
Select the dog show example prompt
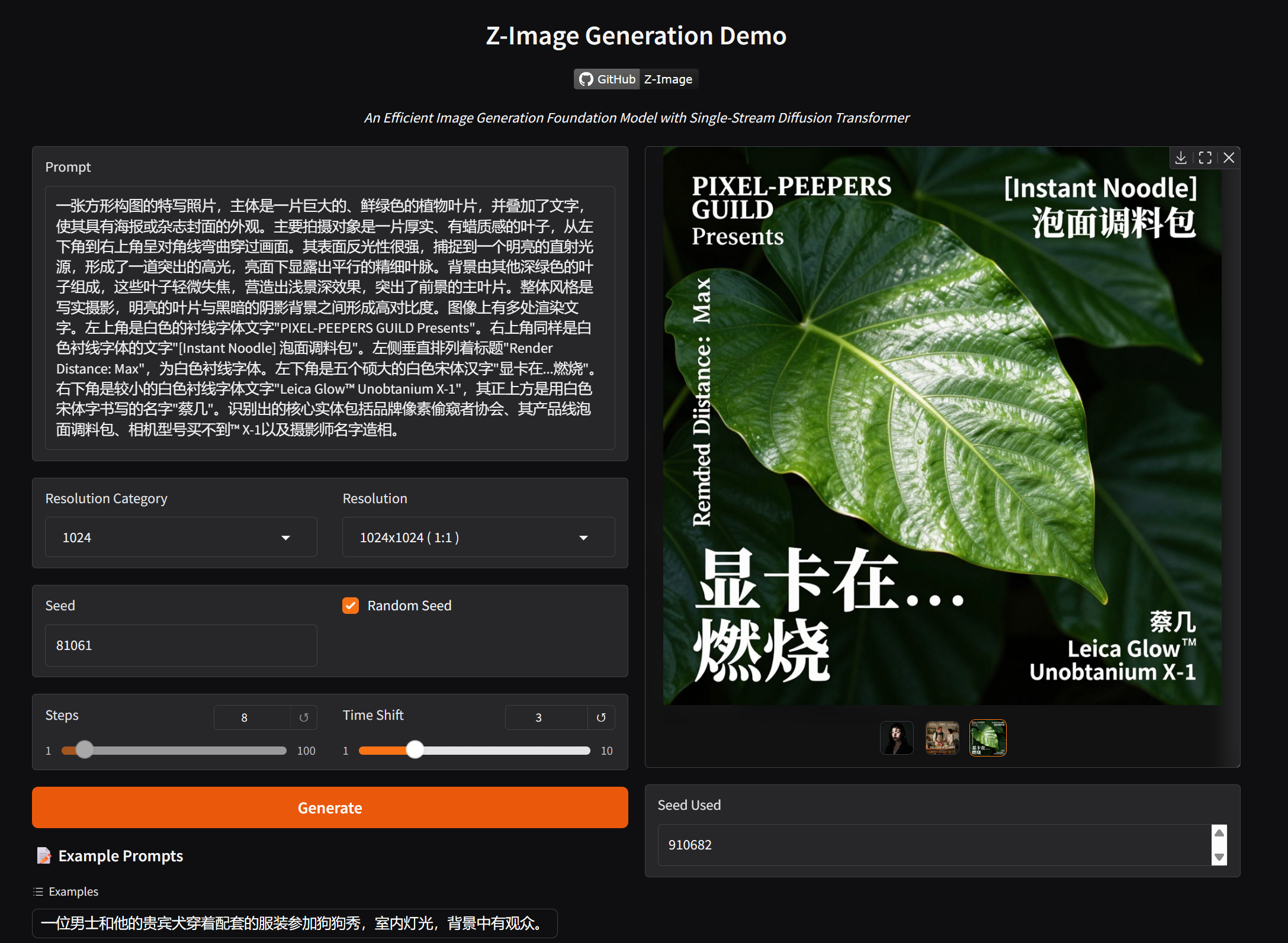coord(294,923)
